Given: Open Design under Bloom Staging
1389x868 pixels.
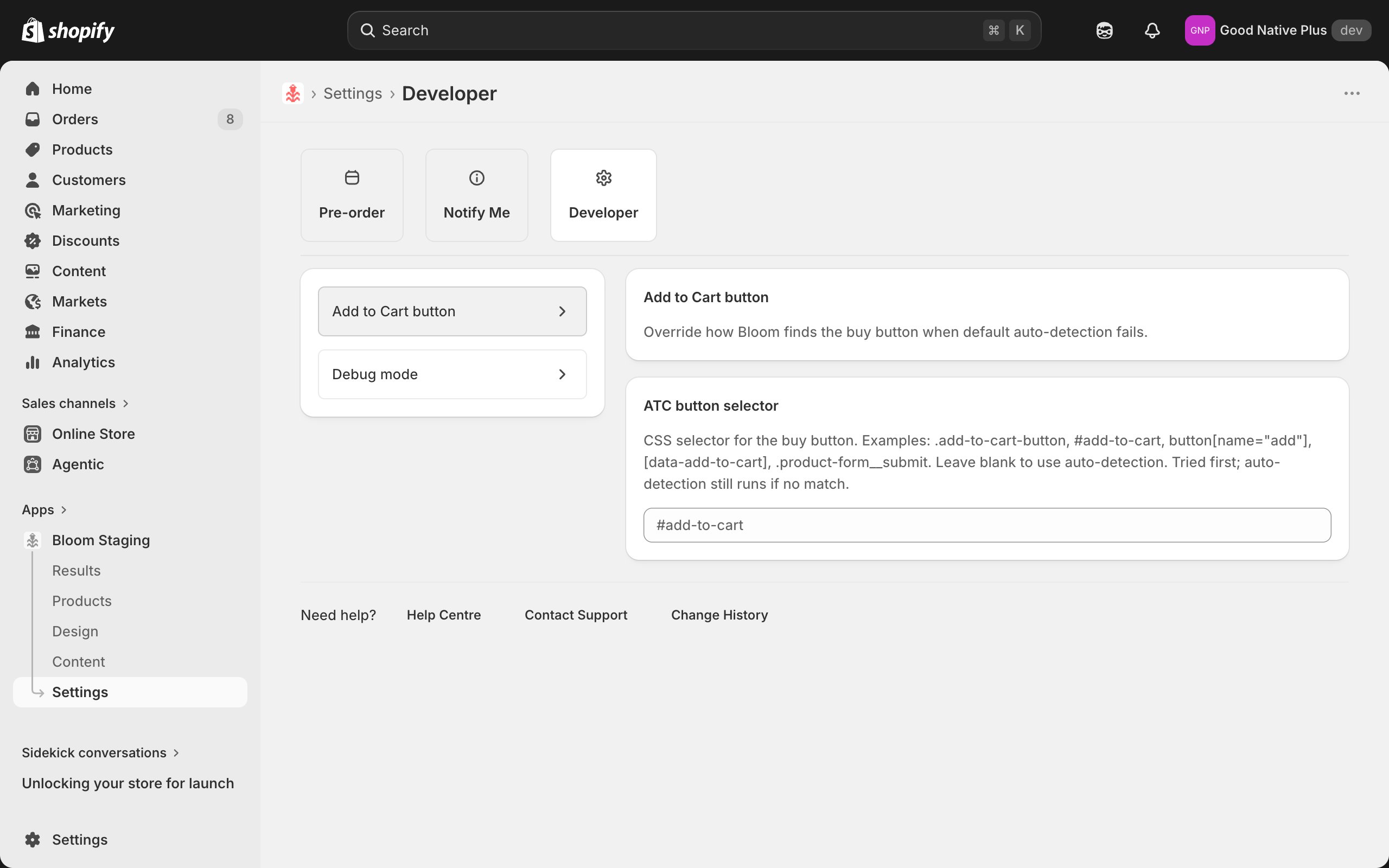Looking at the screenshot, I should click(x=75, y=631).
